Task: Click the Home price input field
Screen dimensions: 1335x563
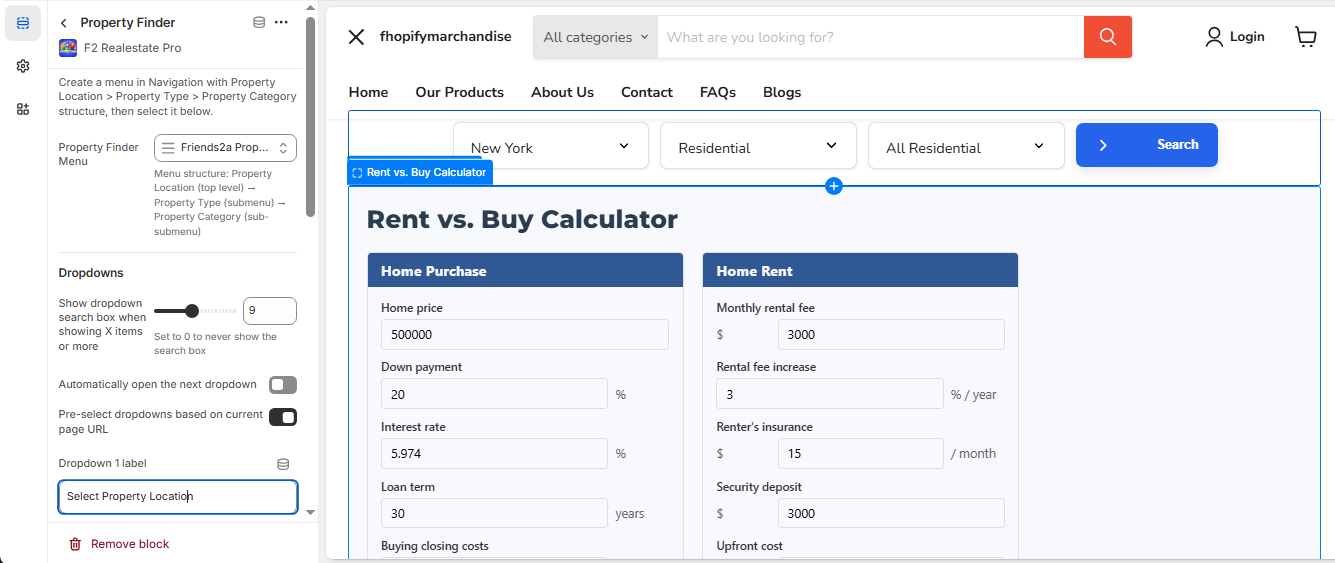Action: 524,335
